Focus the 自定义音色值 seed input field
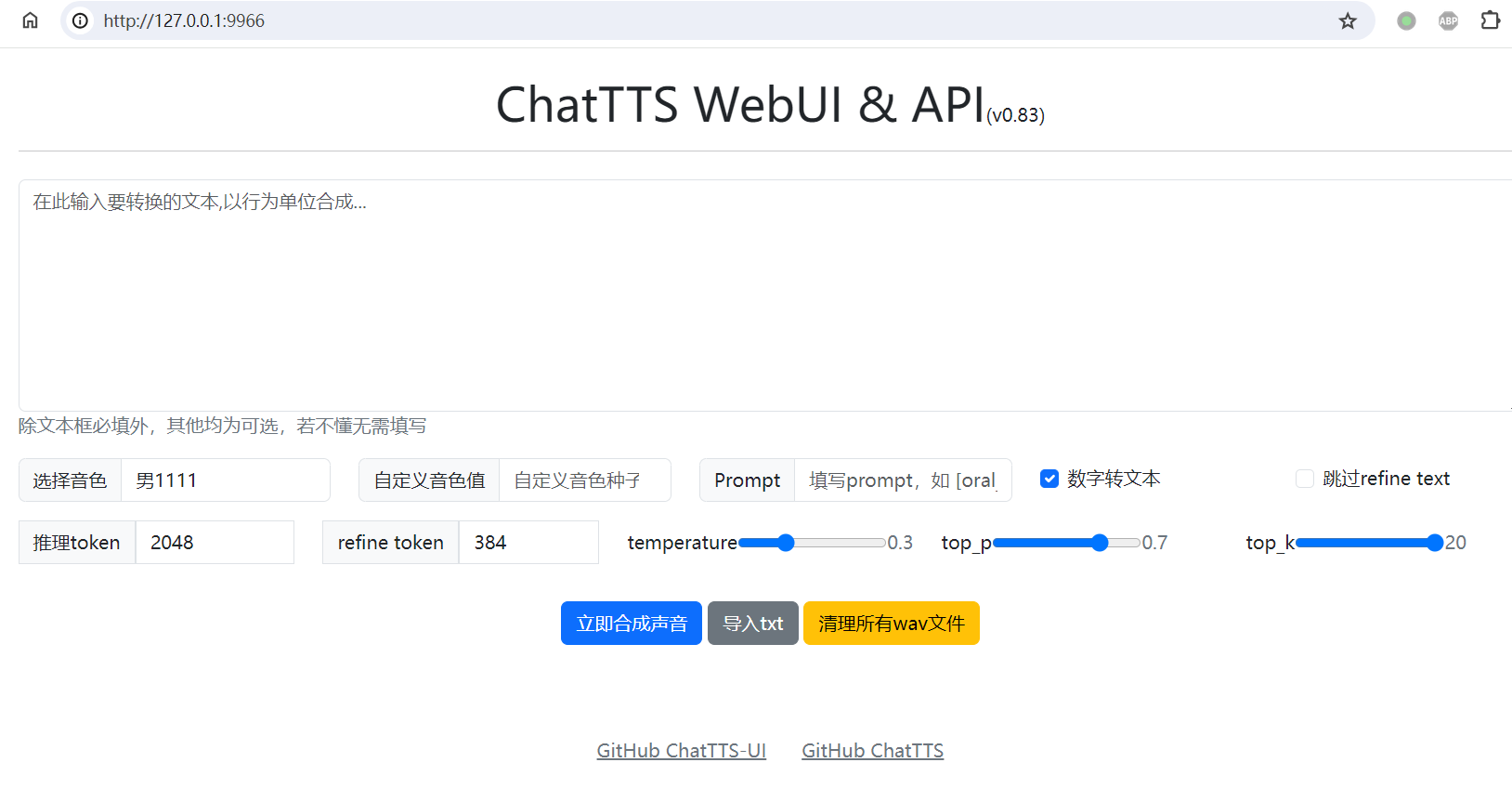The image size is (1512, 802). pos(584,480)
